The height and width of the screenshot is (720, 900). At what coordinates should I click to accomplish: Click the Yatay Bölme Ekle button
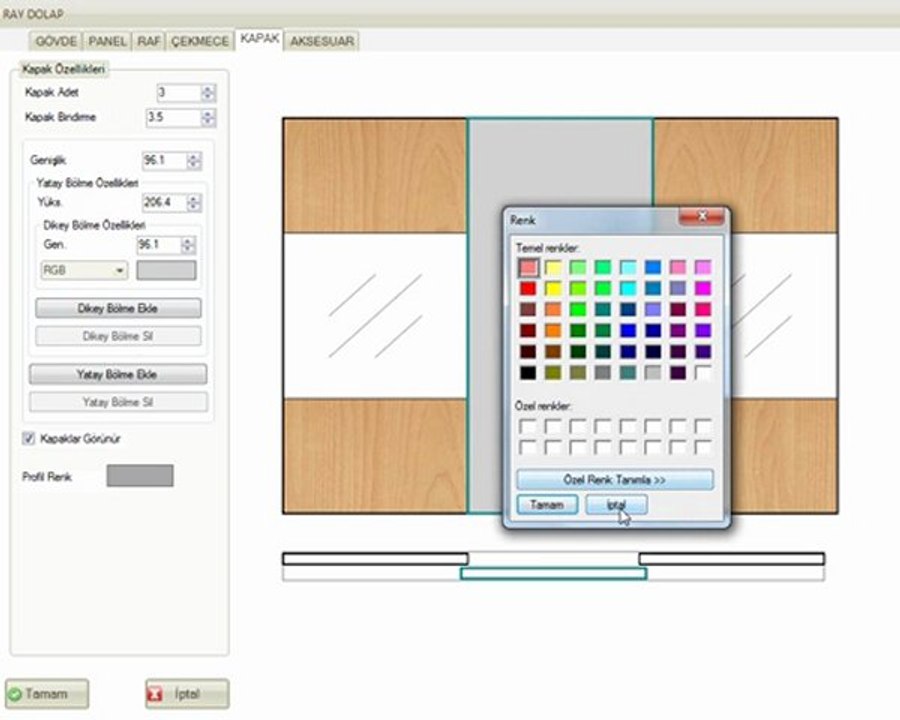(118, 374)
